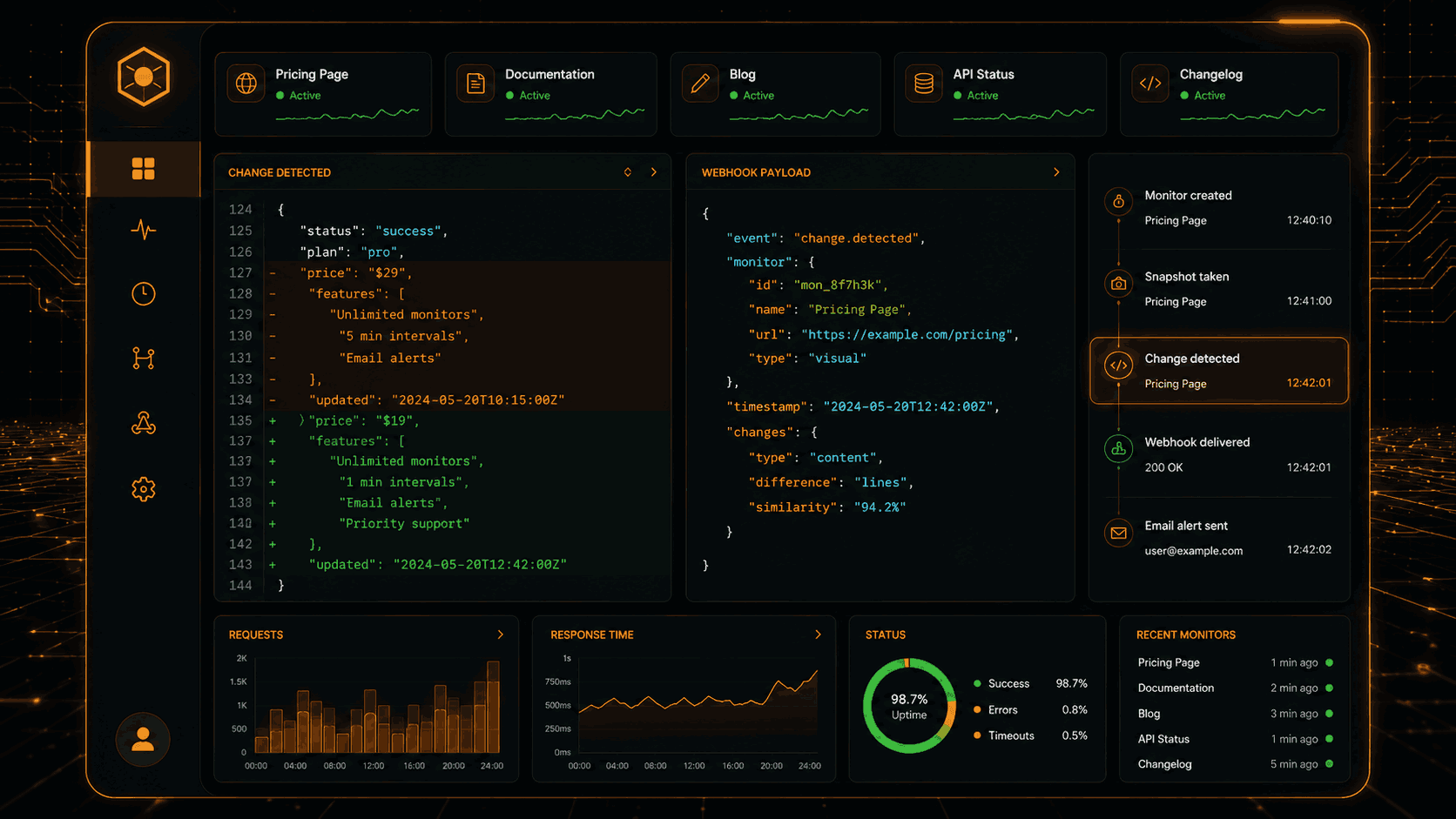This screenshot has height=819, width=1456.
Task: Open API Status in Recent Monitors
Action: (1235, 739)
